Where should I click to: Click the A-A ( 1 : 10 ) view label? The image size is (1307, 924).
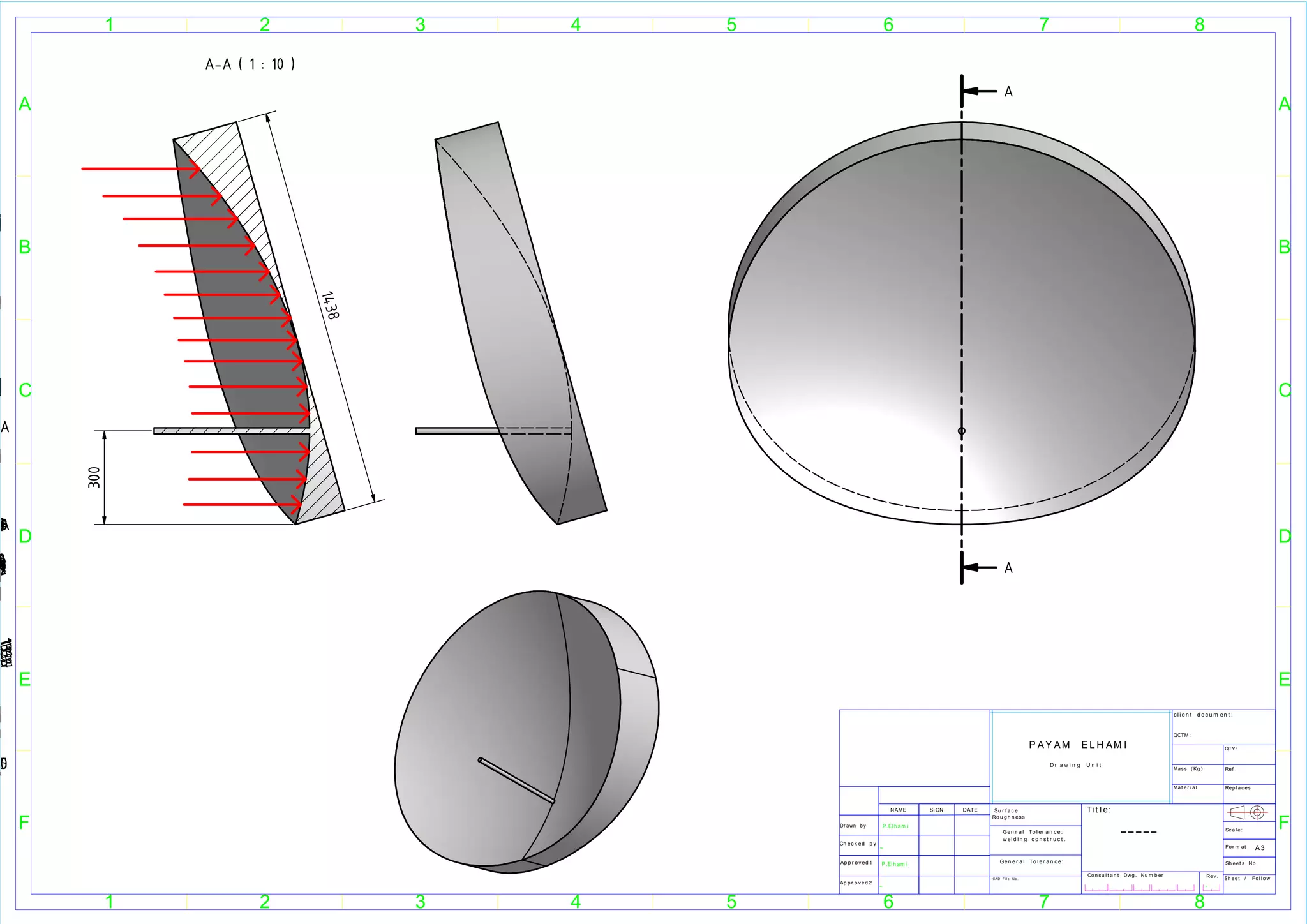(x=250, y=64)
